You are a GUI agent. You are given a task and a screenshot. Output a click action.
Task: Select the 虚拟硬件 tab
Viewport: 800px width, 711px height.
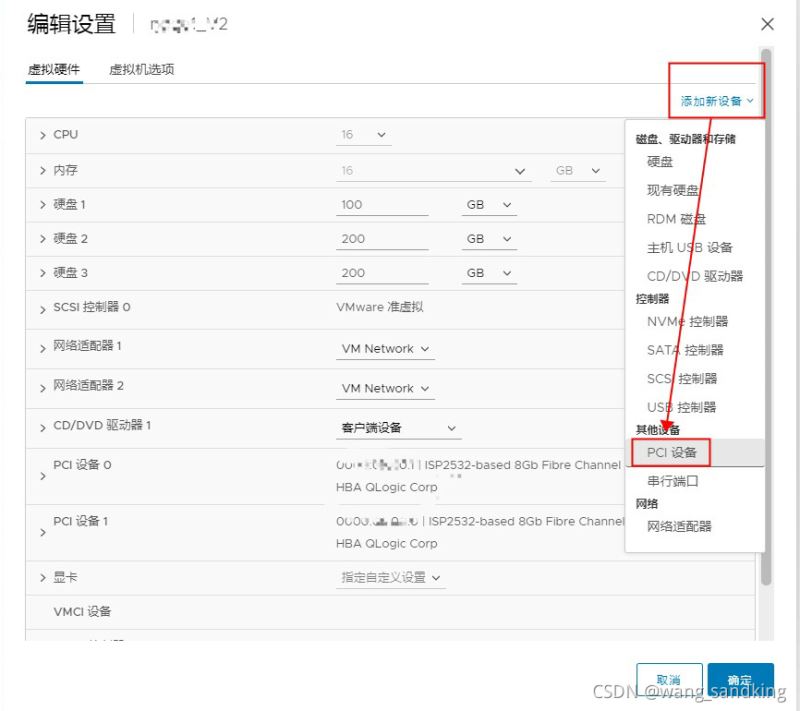[x=54, y=70]
